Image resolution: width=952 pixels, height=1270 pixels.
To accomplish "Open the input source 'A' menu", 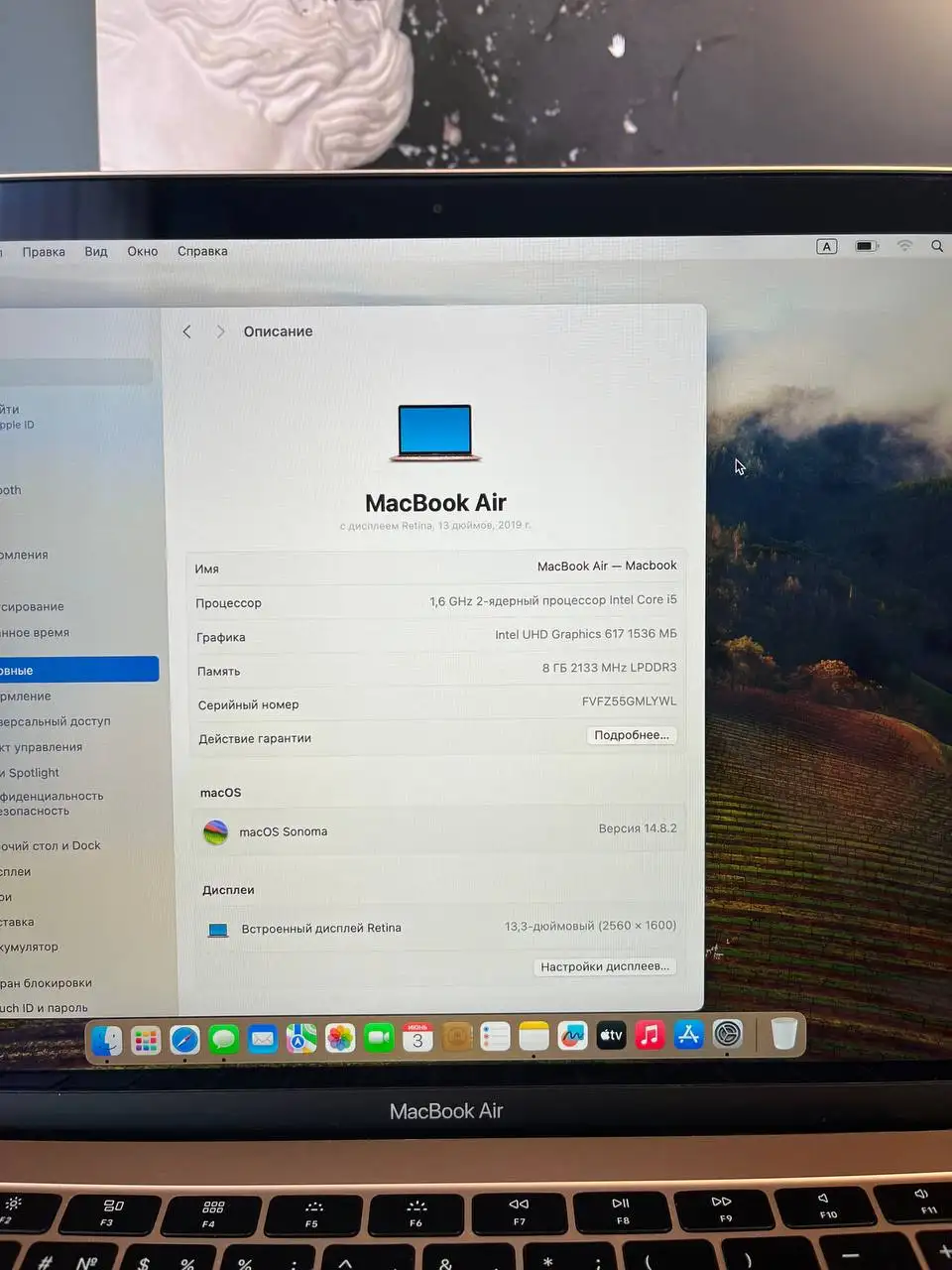I will pyautogui.click(x=827, y=246).
